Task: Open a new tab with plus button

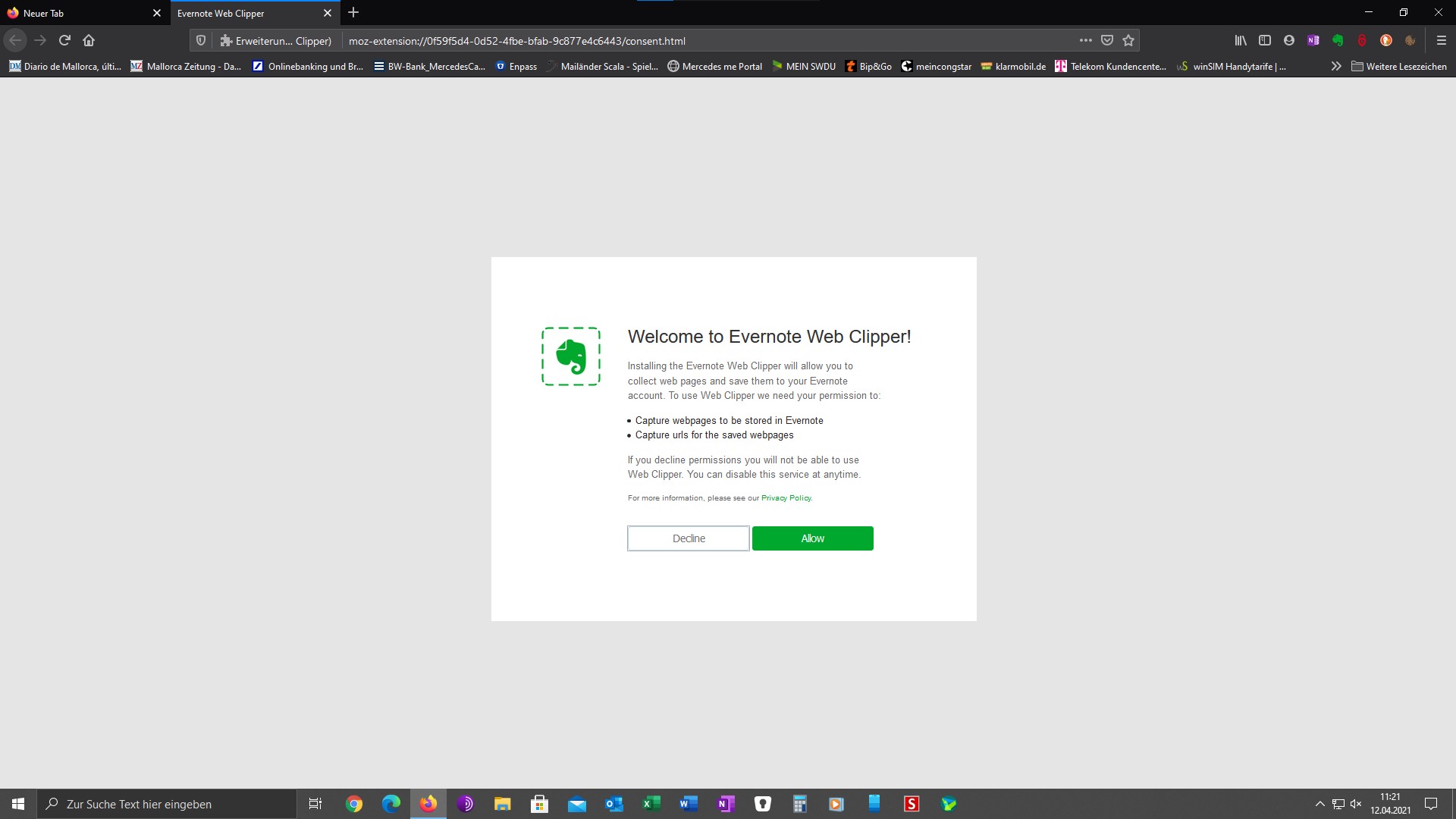Action: pyautogui.click(x=353, y=13)
